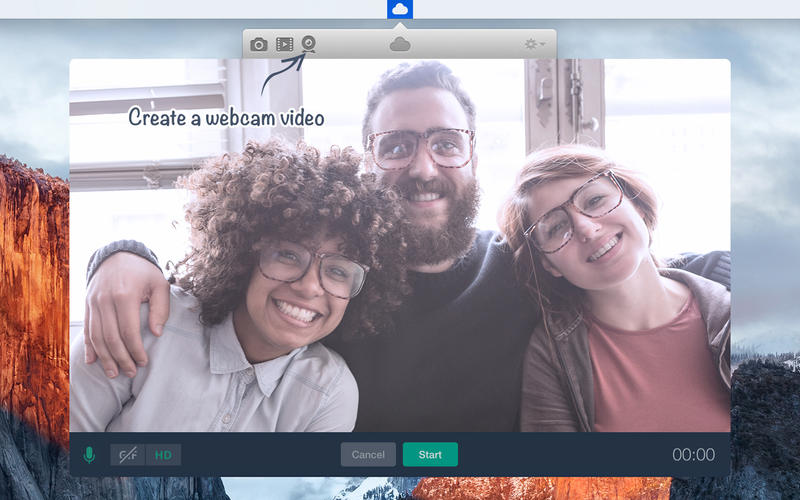Click the "Create a webcam video" caption
This screenshot has height=500, width=800.
click(226, 117)
